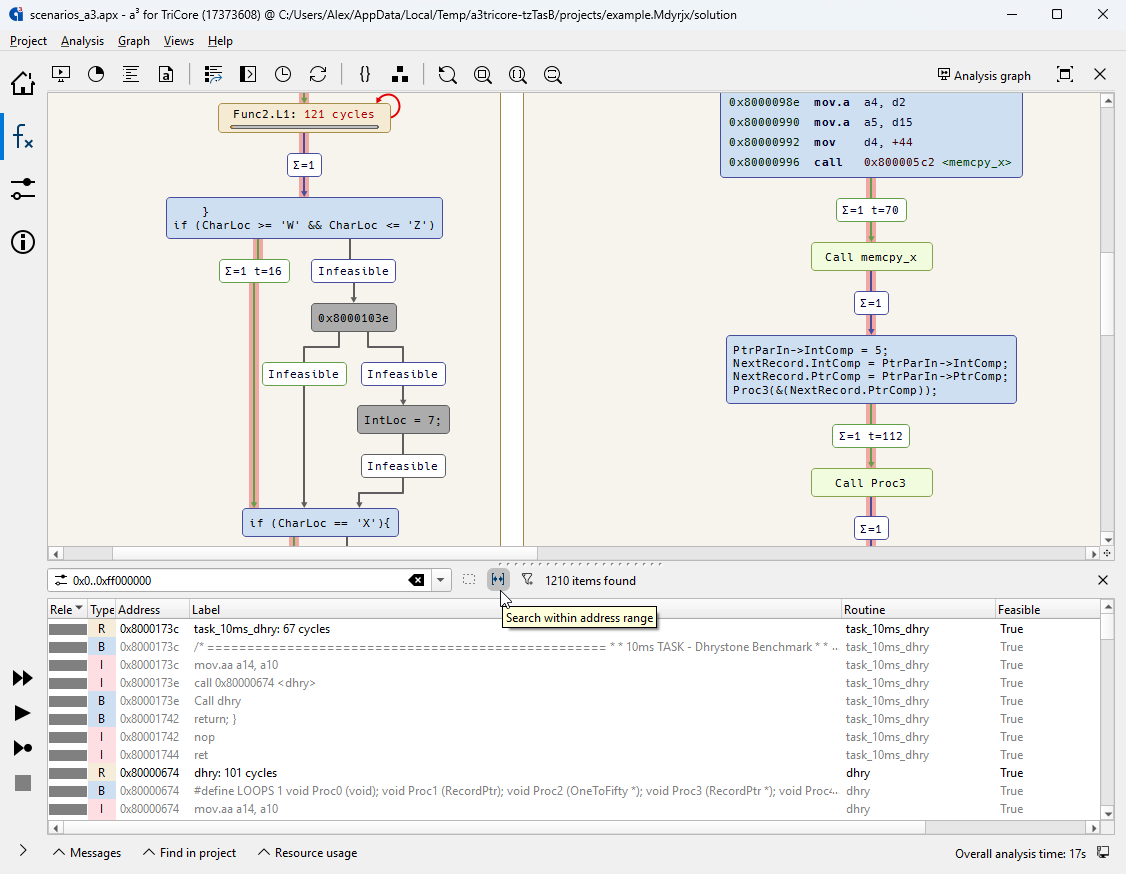
Task: Click the stop square button in sidebar
Action: pos(23,783)
